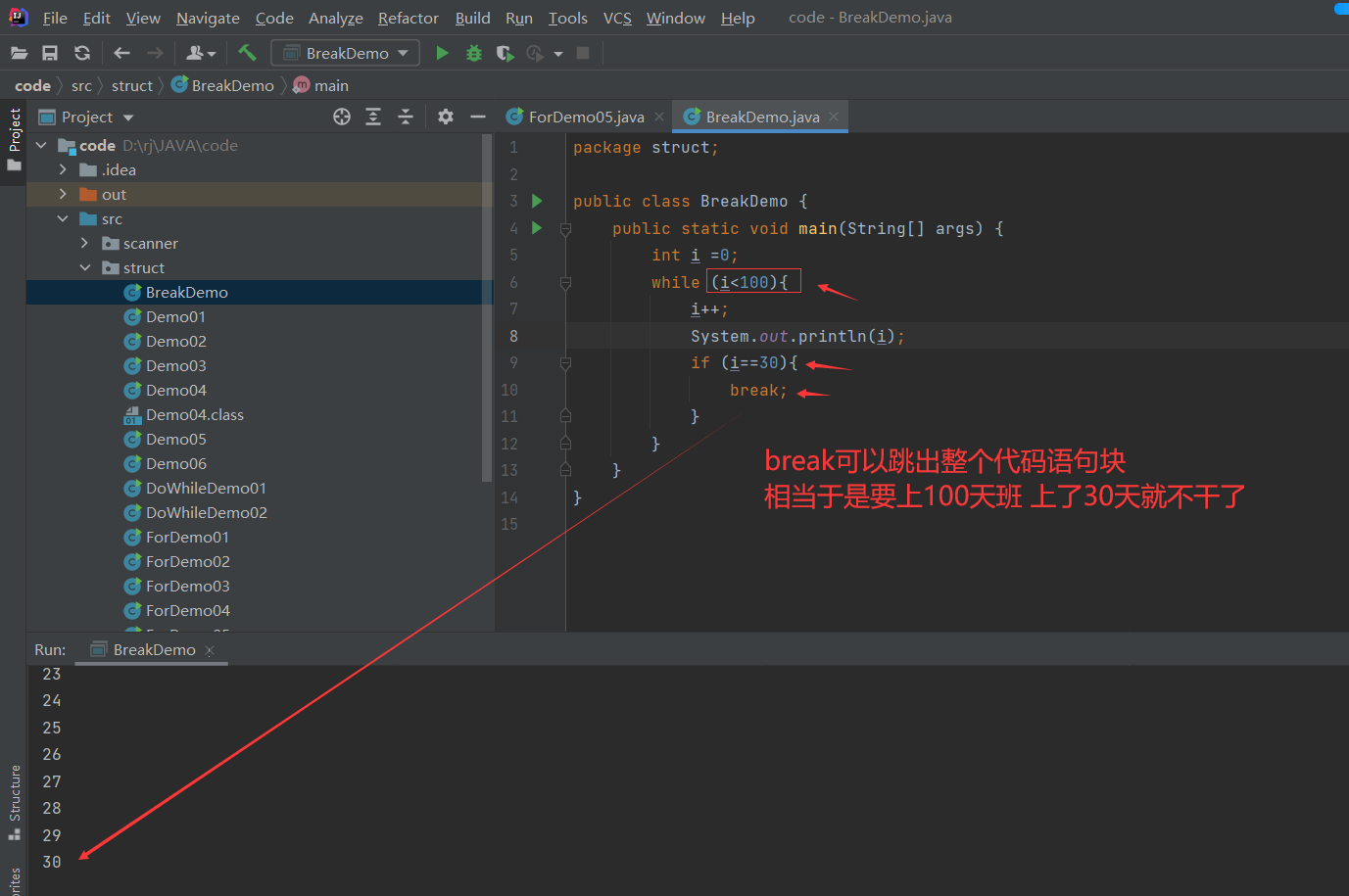Save all files with the floppy disk icon

50,53
